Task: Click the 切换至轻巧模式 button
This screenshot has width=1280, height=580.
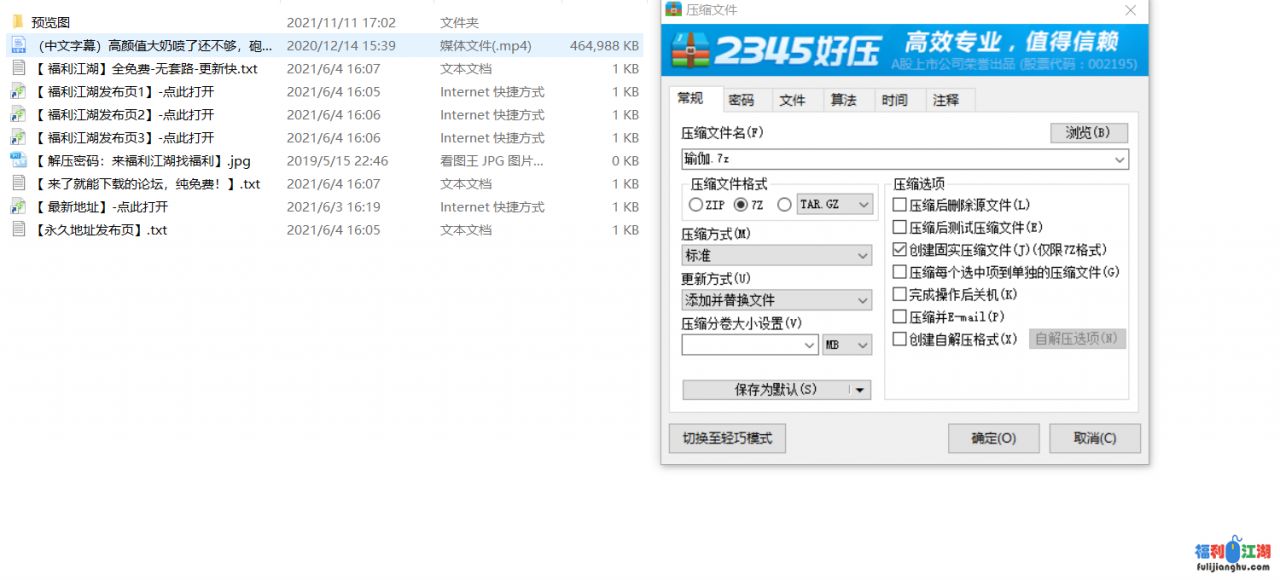Action: [x=727, y=438]
